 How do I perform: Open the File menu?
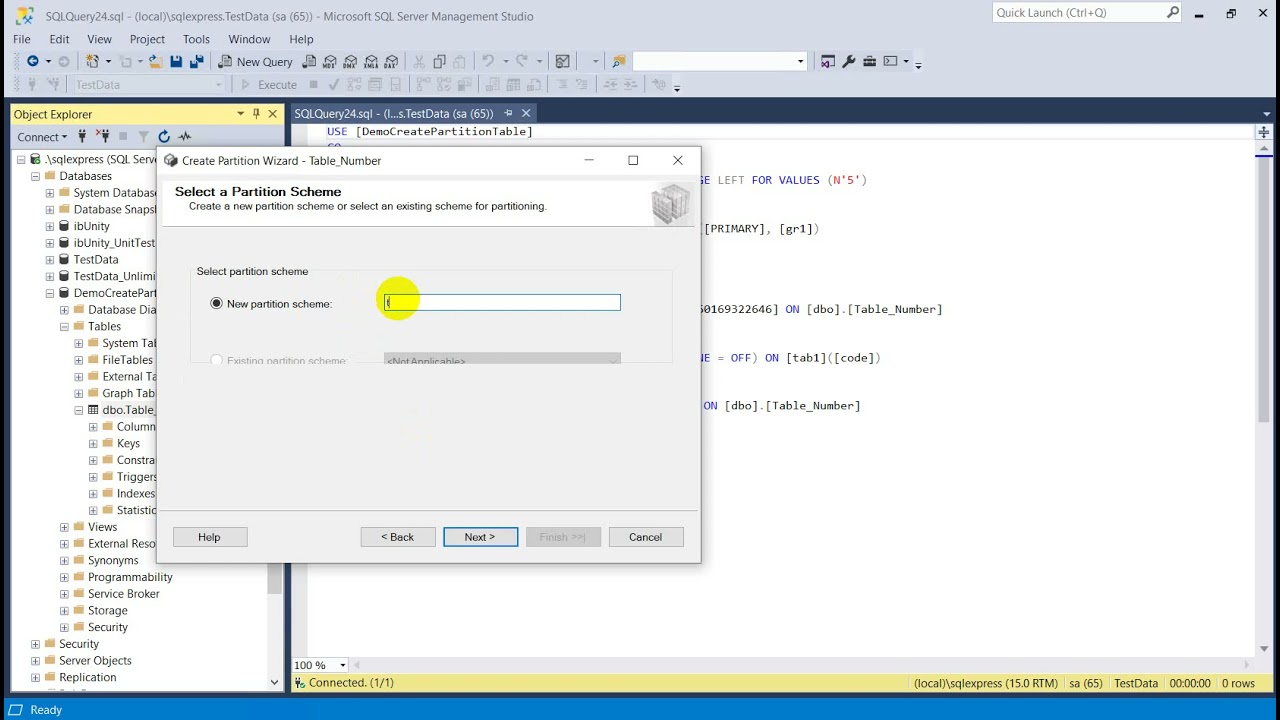(22, 39)
